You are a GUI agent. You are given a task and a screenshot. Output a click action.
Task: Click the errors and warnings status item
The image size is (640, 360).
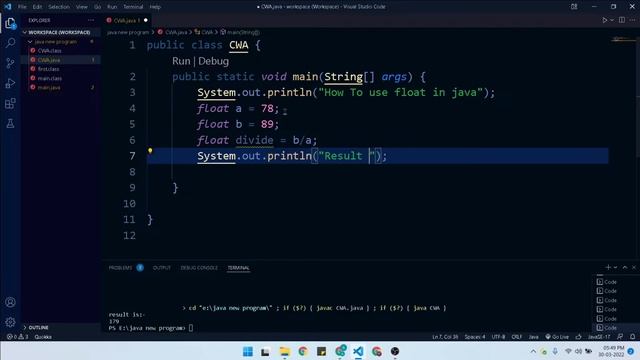pyautogui.click(x=18, y=337)
